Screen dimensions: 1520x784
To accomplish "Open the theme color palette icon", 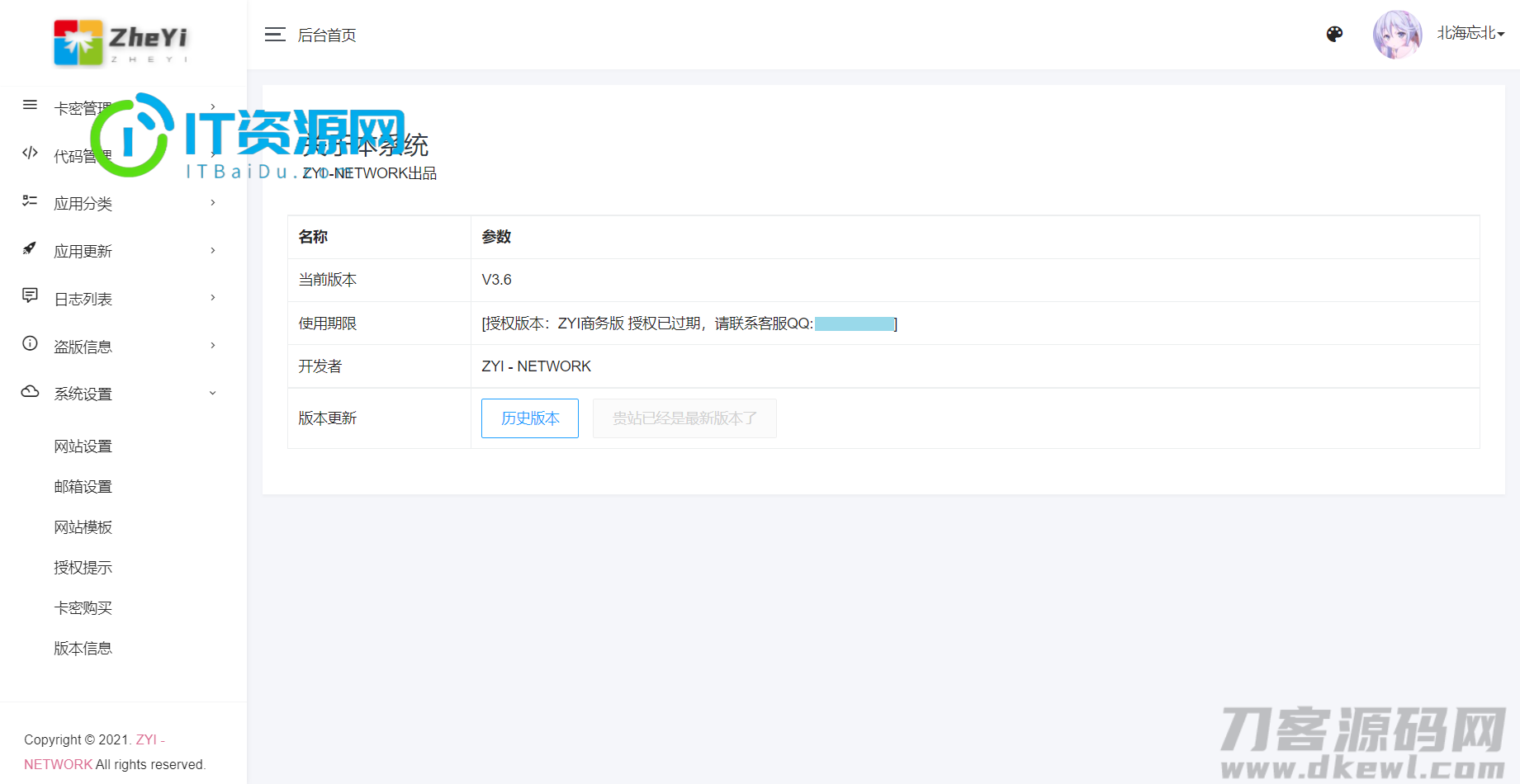I will 1334,34.
